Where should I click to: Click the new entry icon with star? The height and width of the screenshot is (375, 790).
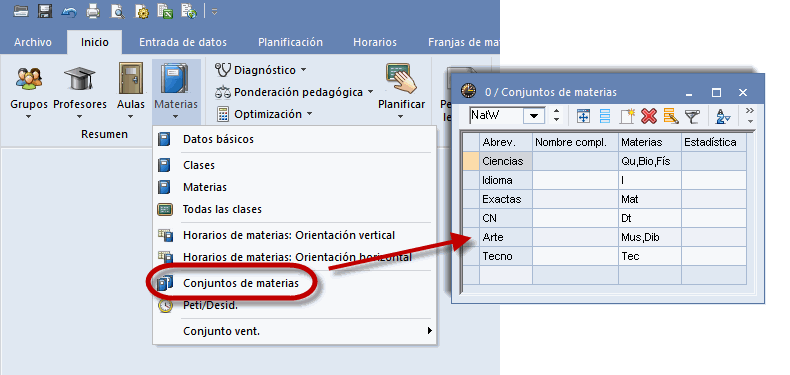(627, 116)
